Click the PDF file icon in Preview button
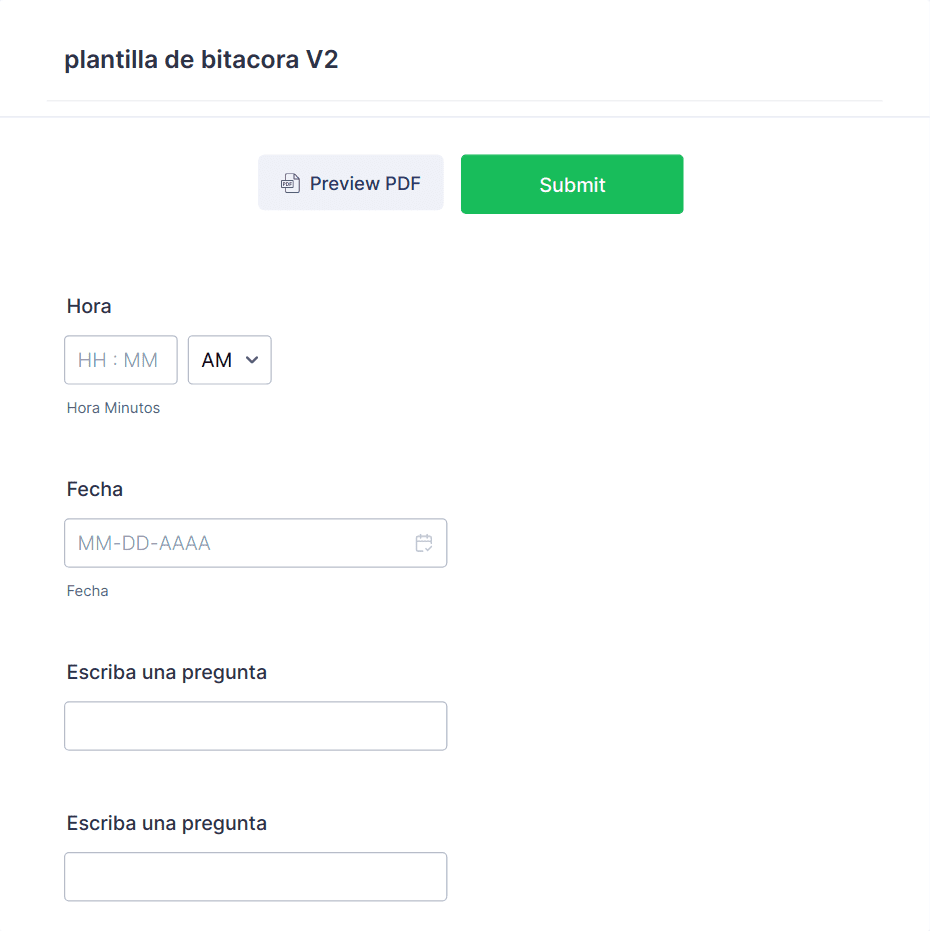930x931 pixels. 290,183
